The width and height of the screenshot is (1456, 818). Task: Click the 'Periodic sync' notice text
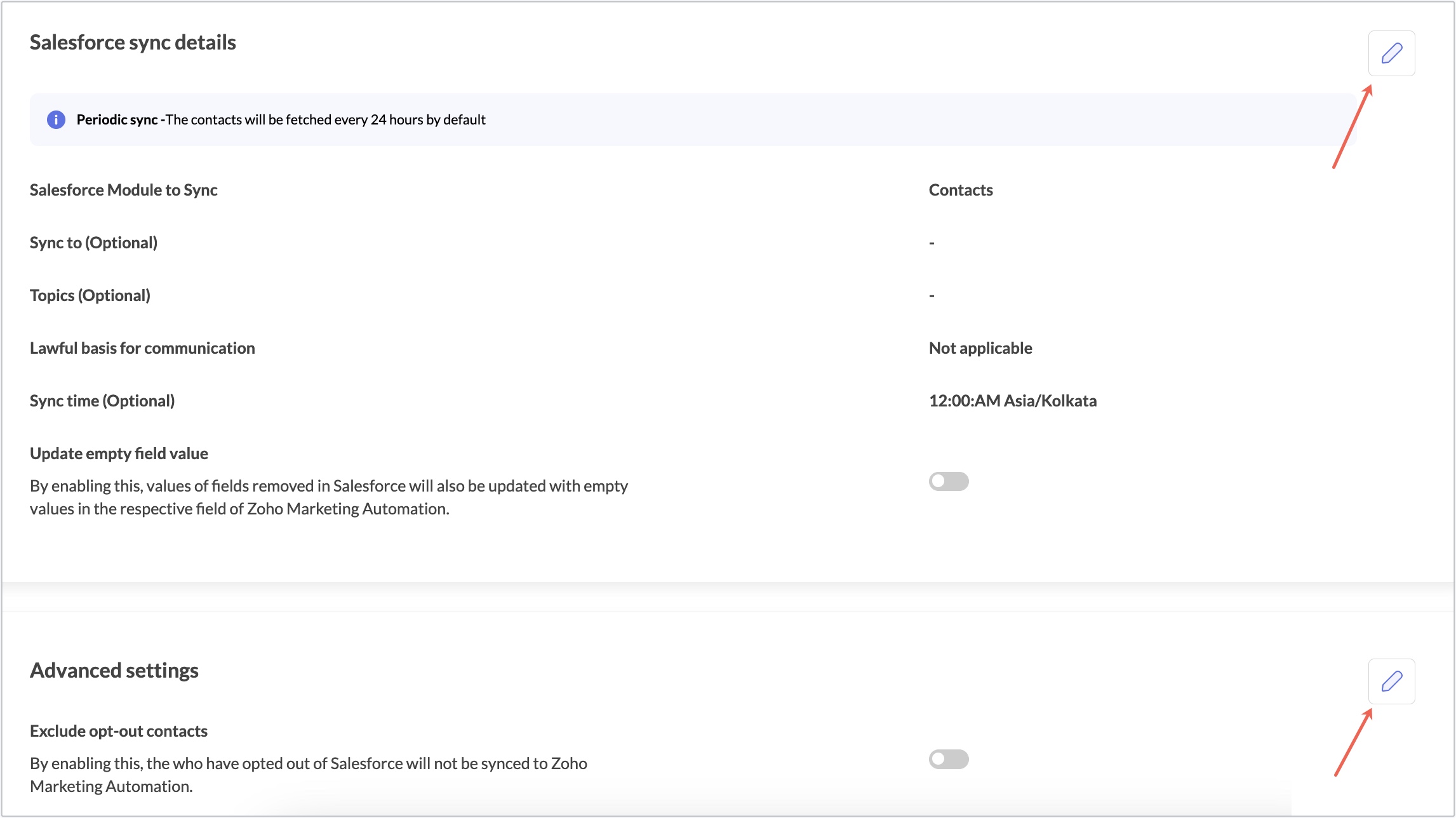click(x=281, y=119)
